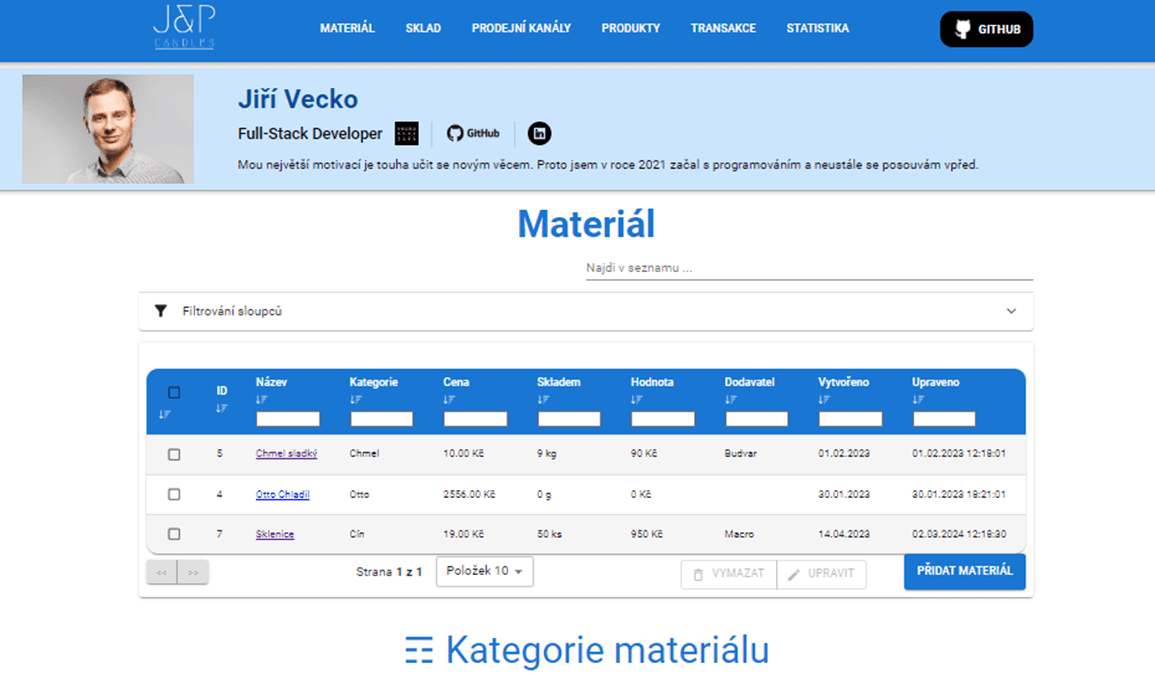Navigate to TRANSAKCE in the top menu
Image resolution: width=1155 pixels, height=676 pixels.
pyautogui.click(x=723, y=29)
